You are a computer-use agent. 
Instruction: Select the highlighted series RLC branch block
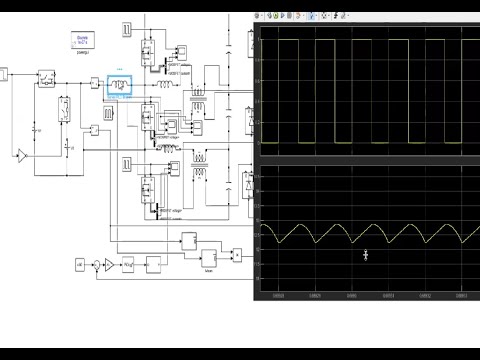[120, 86]
